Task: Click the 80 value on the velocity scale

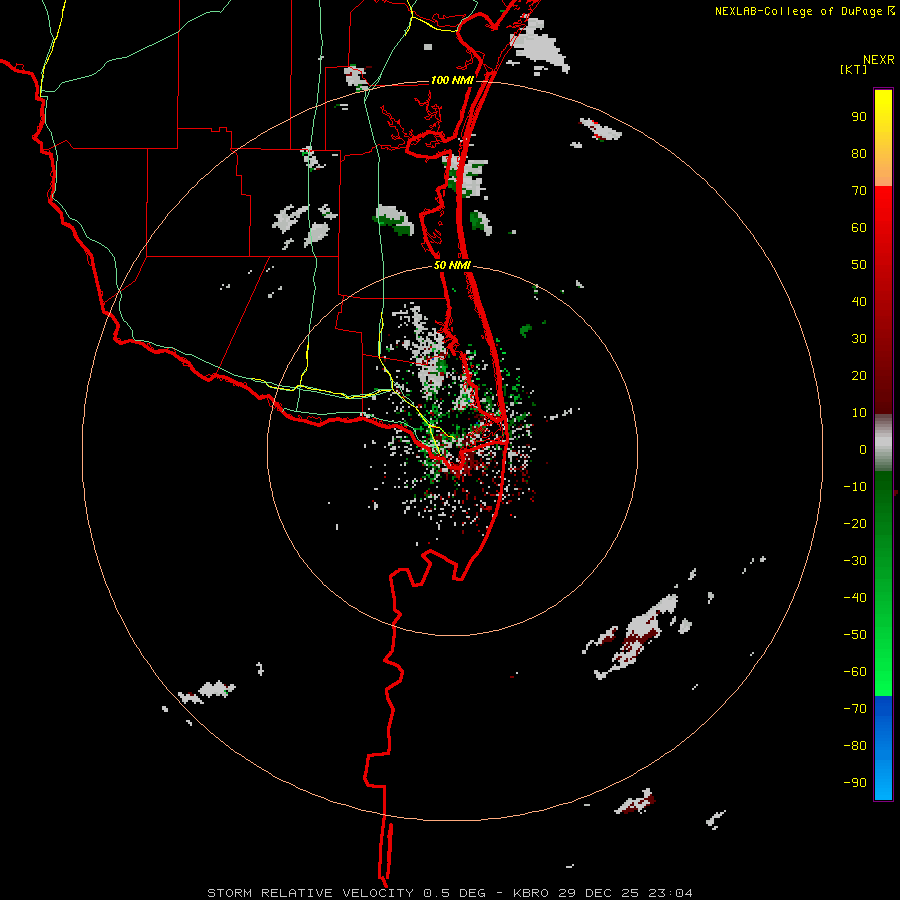Action: click(859, 153)
